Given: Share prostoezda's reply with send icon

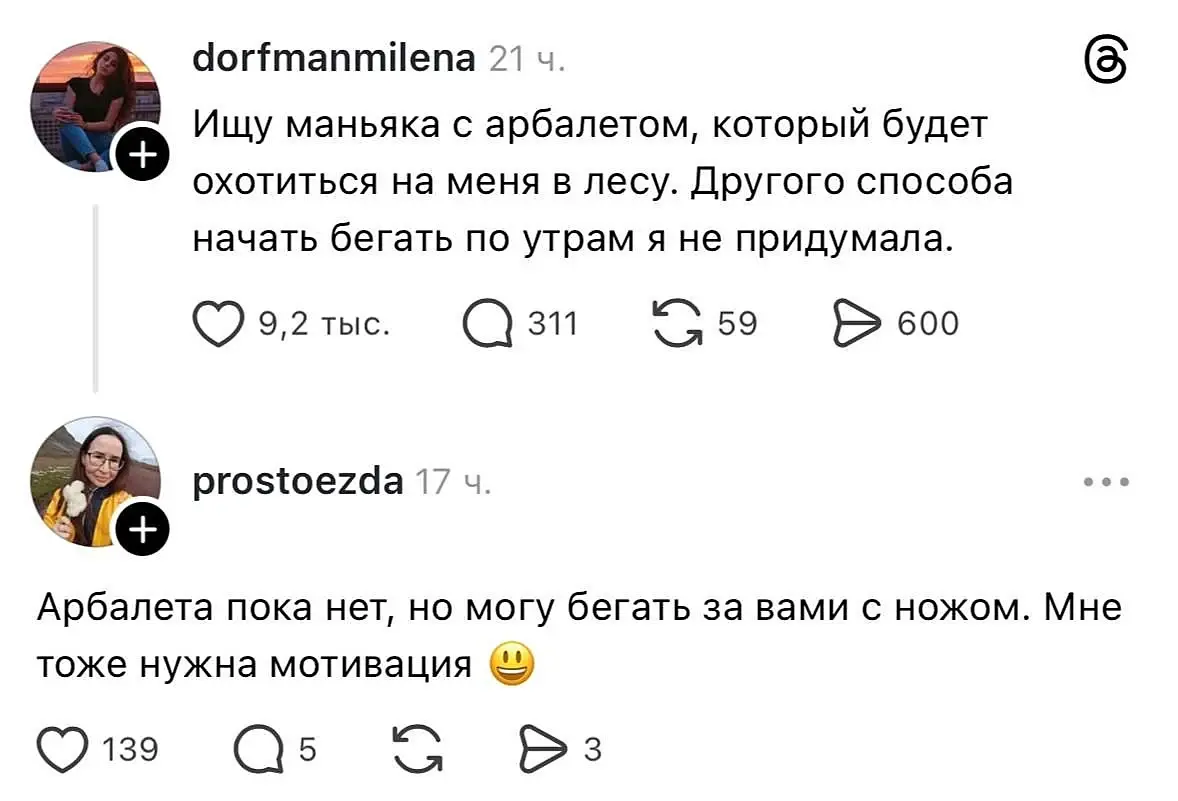Looking at the screenshot, I should (543, 749).
